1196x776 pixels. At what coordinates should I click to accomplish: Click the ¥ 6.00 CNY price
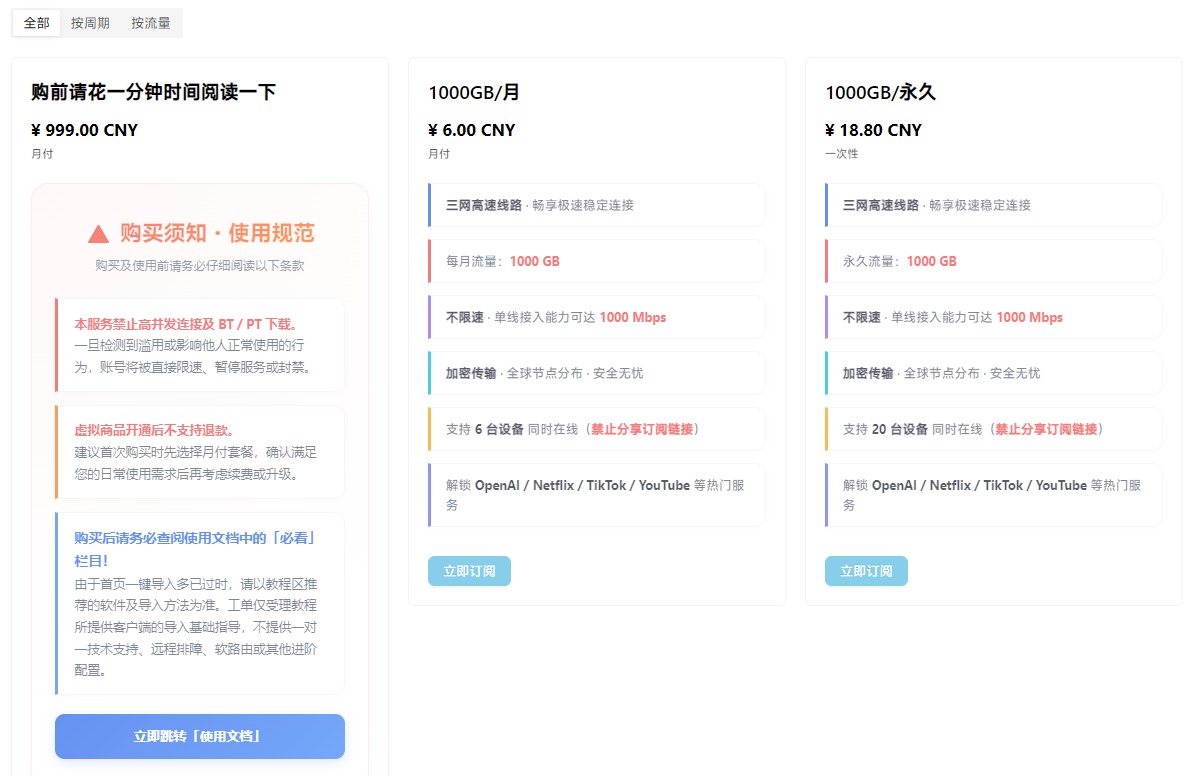[471, 130]
